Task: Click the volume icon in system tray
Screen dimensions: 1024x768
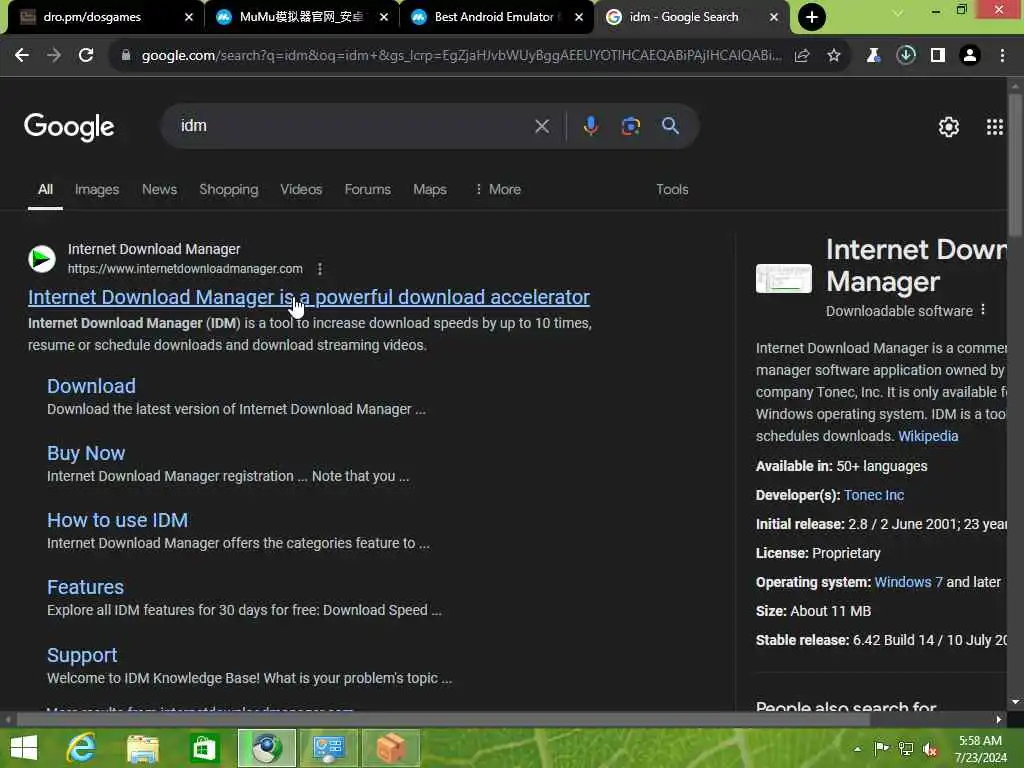Action: [x=930, y=749]
